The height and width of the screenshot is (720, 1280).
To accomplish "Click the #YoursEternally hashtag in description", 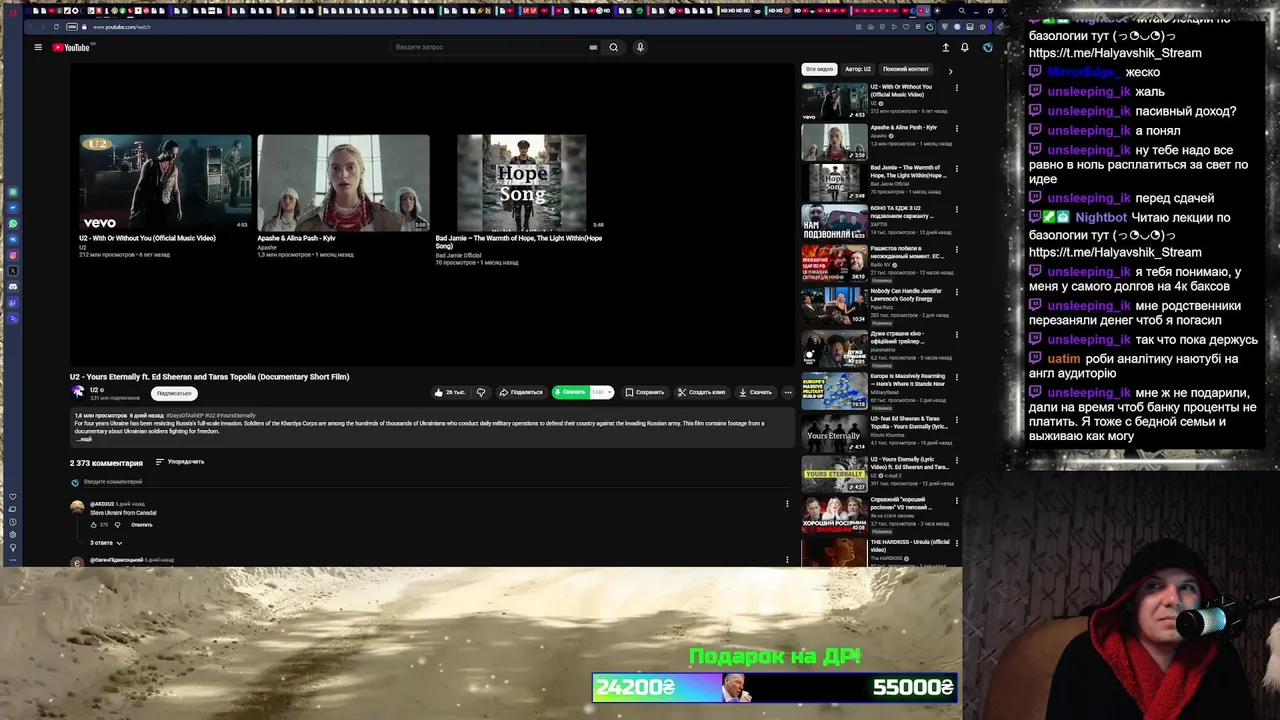I will click(236, 415).
